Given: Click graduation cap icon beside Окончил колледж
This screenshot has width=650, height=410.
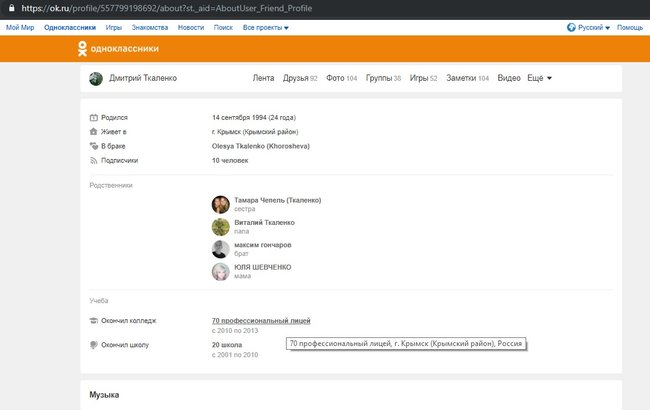Looking at the screenshot, I should (94, 320).
